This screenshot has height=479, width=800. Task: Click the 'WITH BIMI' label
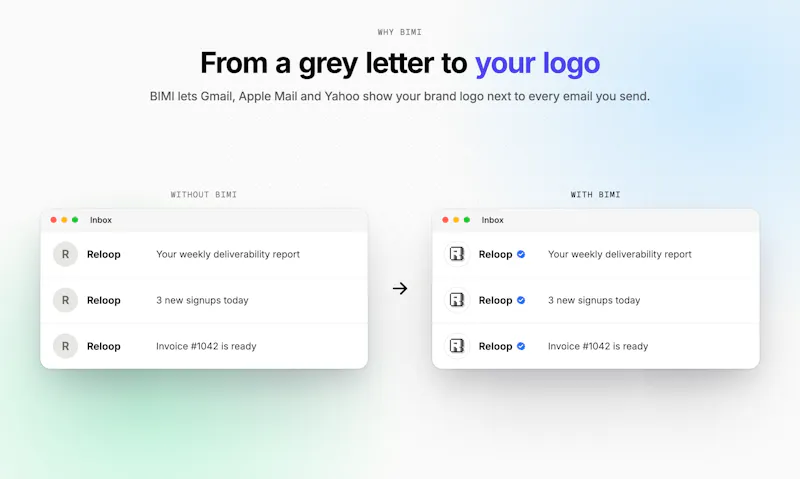(595, 194)
